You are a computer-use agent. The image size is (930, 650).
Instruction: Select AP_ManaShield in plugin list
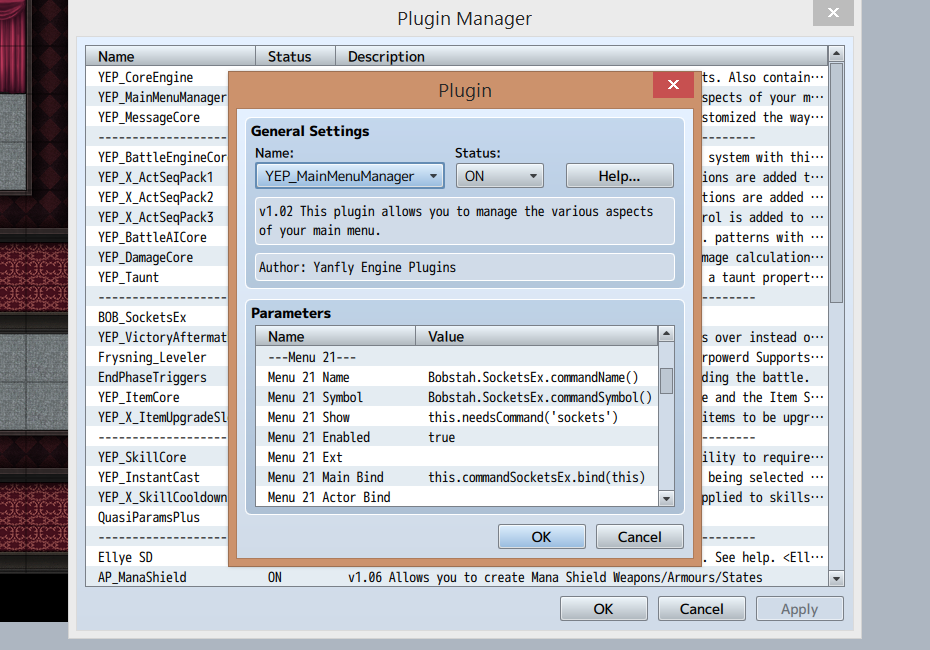pyautogui.click(x=142, y=578)
